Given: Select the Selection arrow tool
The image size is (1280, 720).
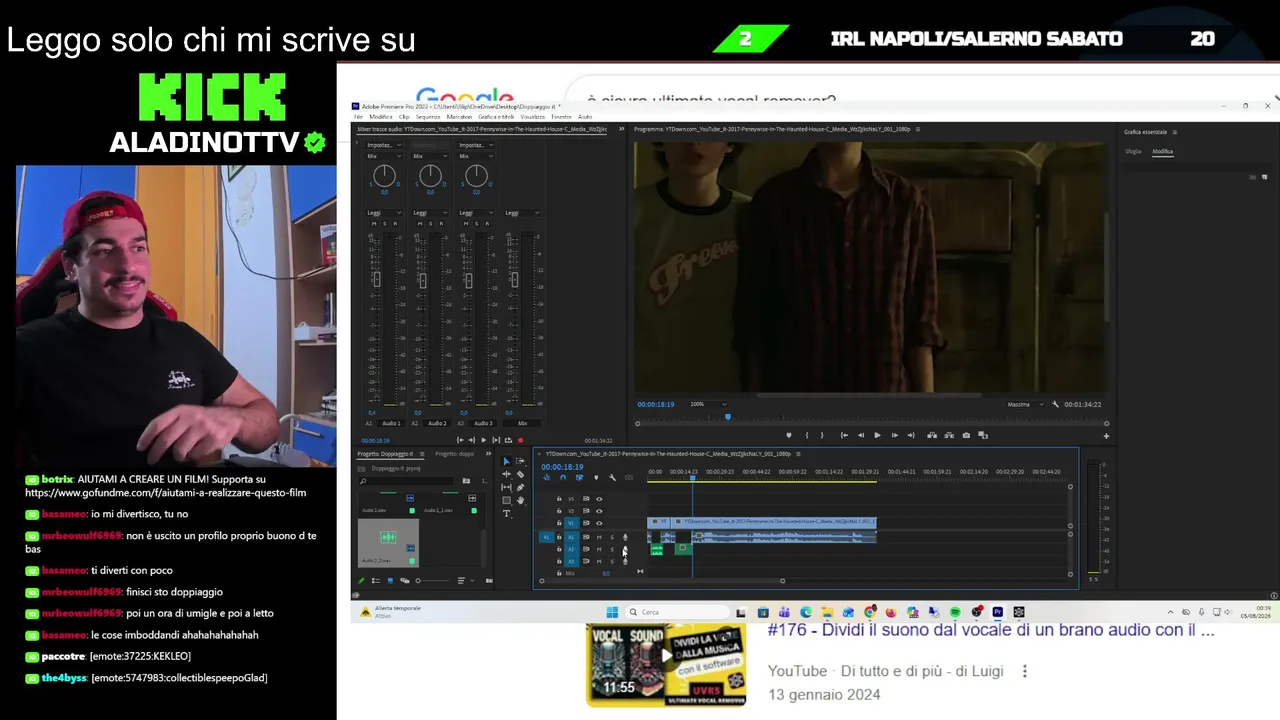Looking at the screenshot, I should [506, 462].
